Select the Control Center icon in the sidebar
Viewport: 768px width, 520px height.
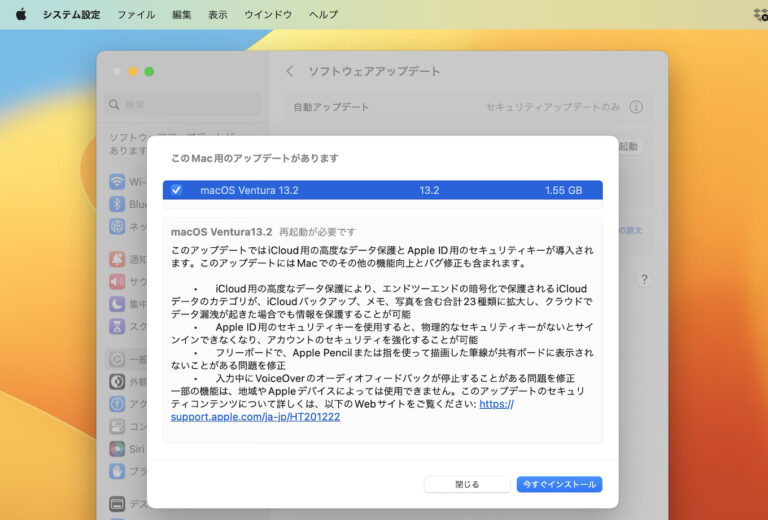coord(117,426)
